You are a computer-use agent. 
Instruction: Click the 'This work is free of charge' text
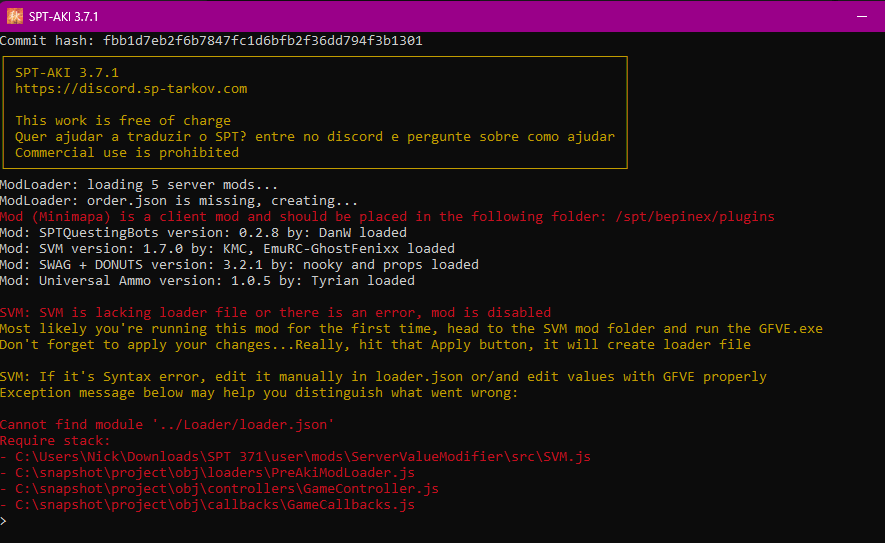[123, 121]
